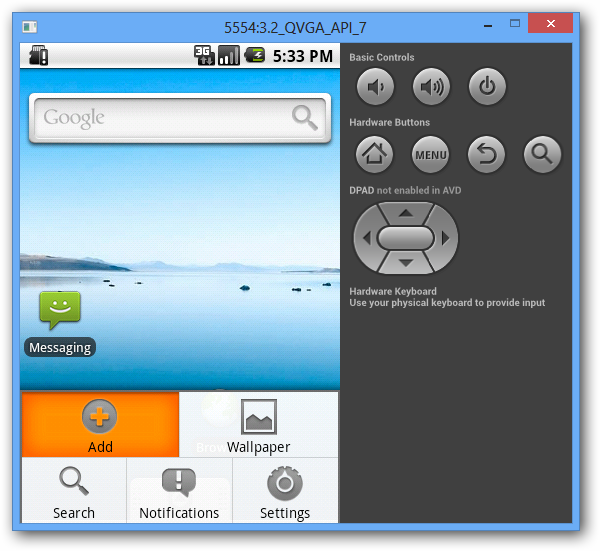Click the Google search text field
Image resolution: width=600 pixels, height=551 pixels.
(x=160, y=118)
